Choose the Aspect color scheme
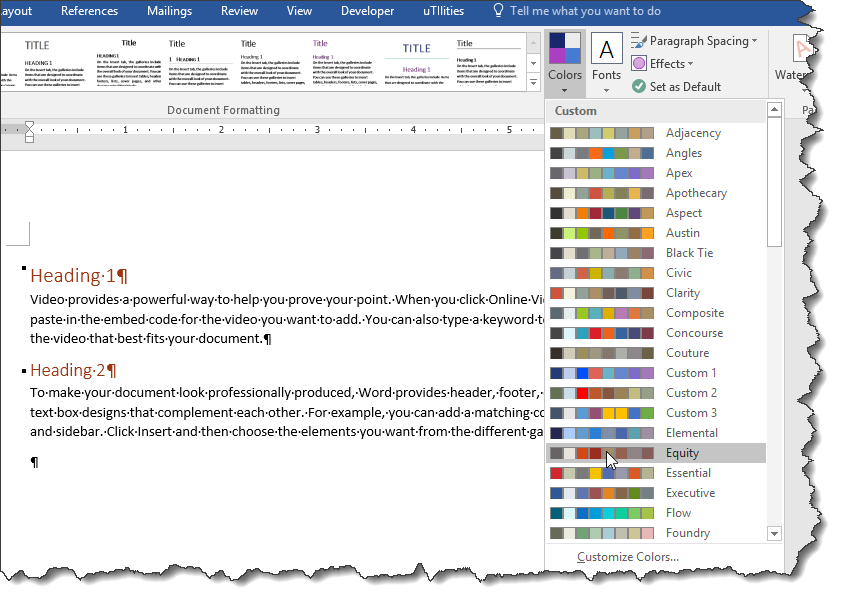 [656, 213]
